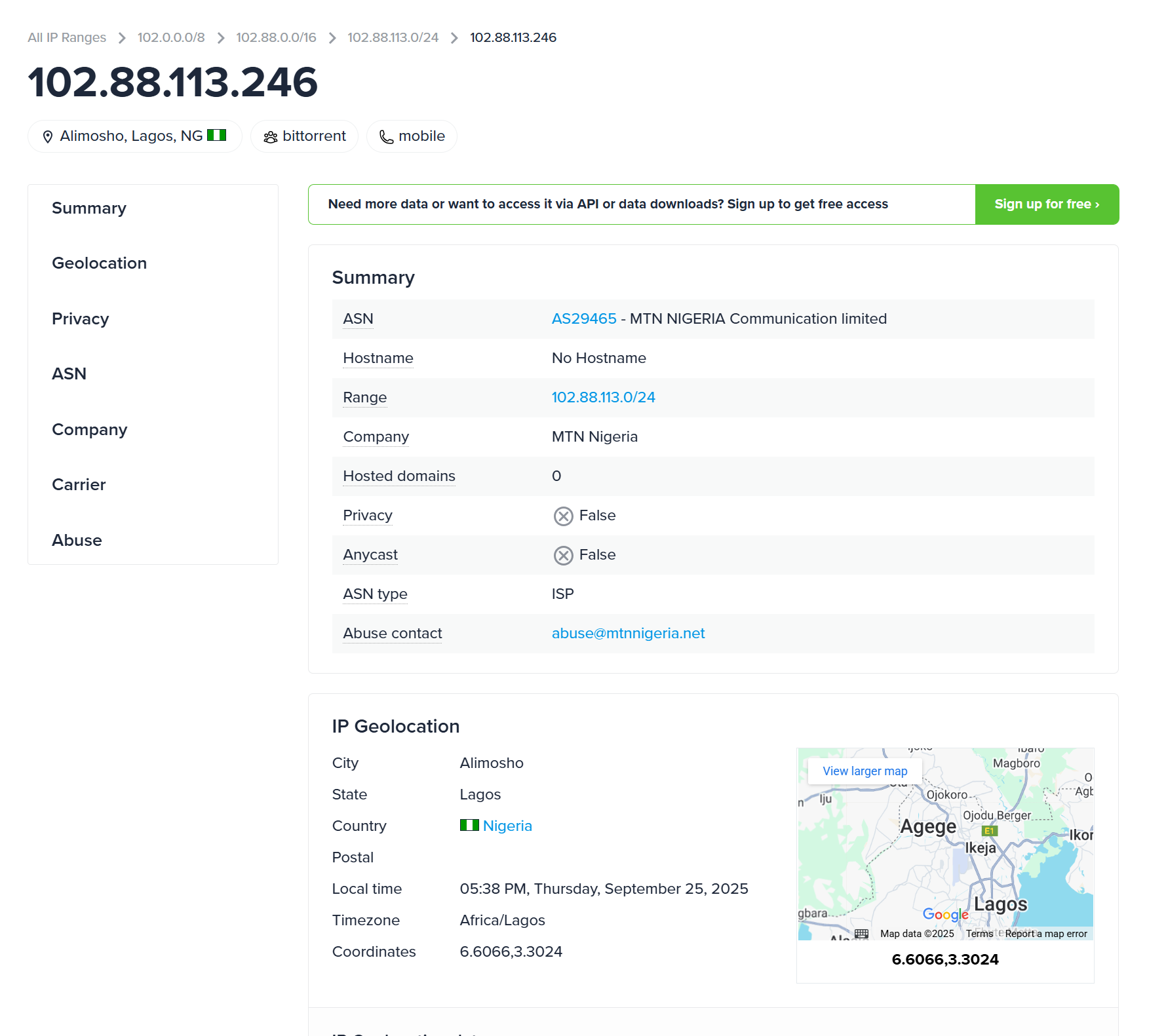This screenshot has width=1166, height=1036.
Task: Navigate to Carrier in the sidebar
Action: click(x=79, y=485)
